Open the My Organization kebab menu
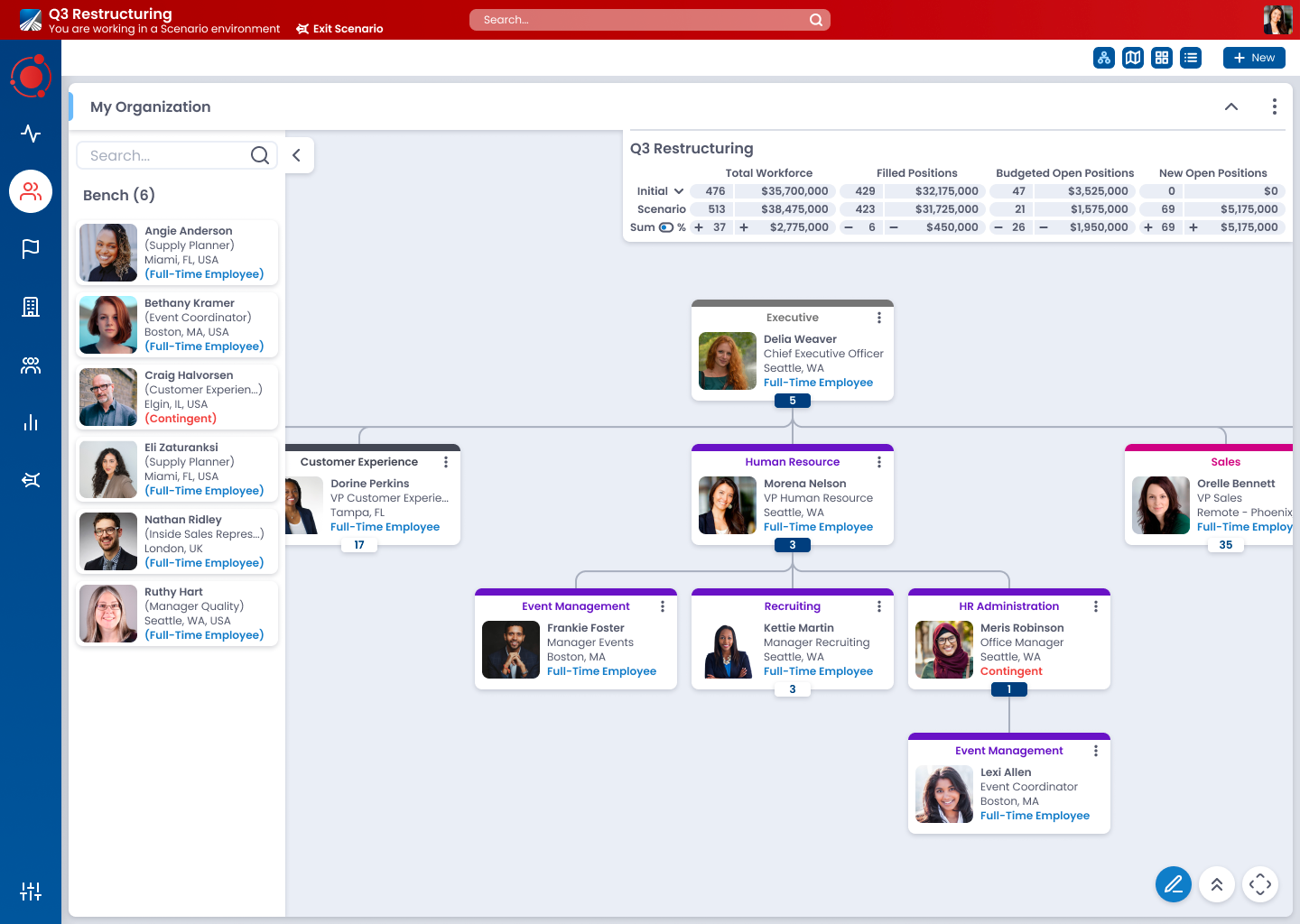The height and width of the screenshot is (924, 1300). tap(1274, 106)
